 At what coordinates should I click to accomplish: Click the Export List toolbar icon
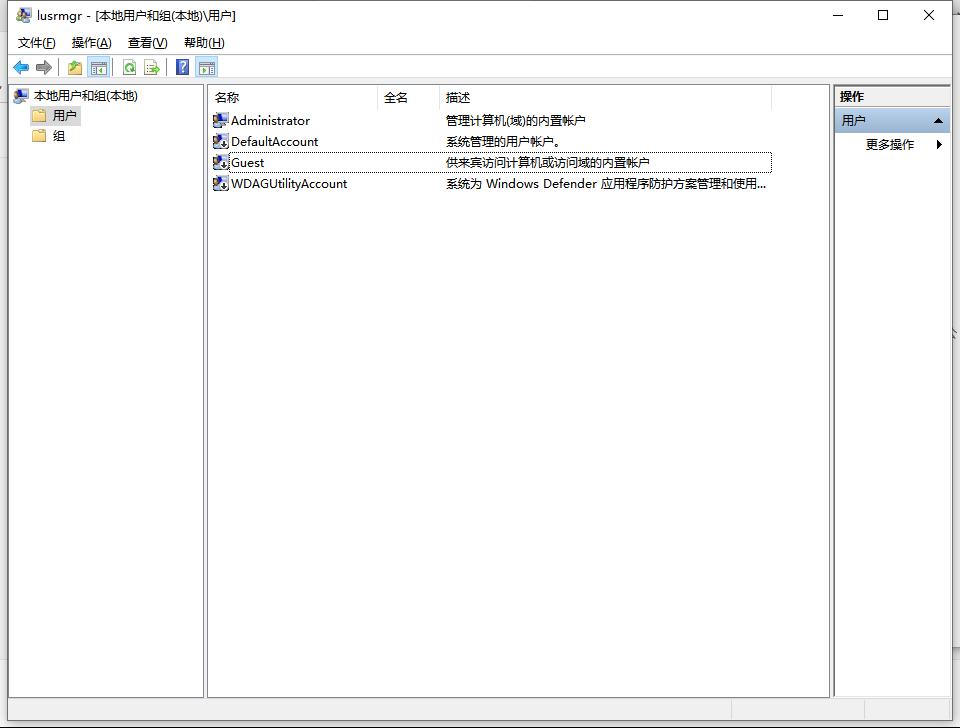151,67
